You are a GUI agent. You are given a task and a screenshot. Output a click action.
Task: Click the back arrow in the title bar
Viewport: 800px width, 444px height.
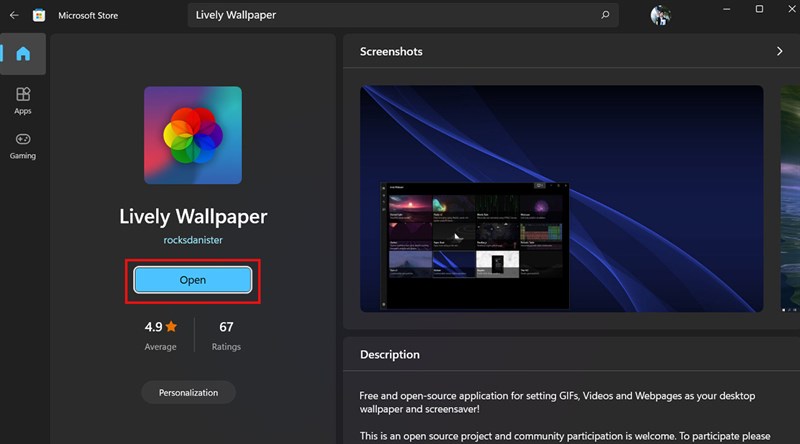[x=14, y=15]
